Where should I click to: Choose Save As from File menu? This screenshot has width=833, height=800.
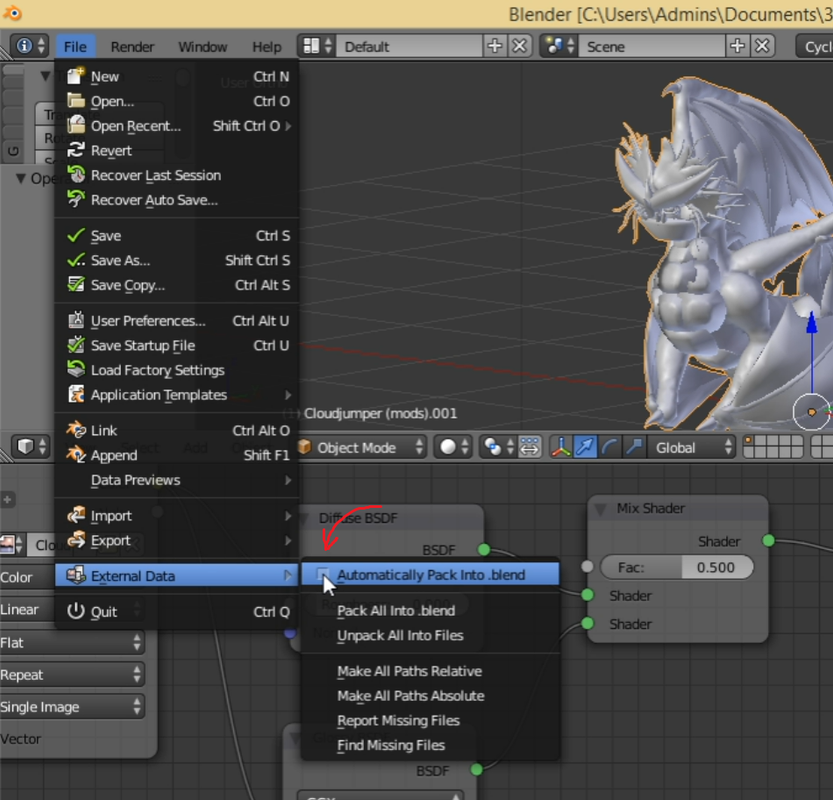point(177,260)
